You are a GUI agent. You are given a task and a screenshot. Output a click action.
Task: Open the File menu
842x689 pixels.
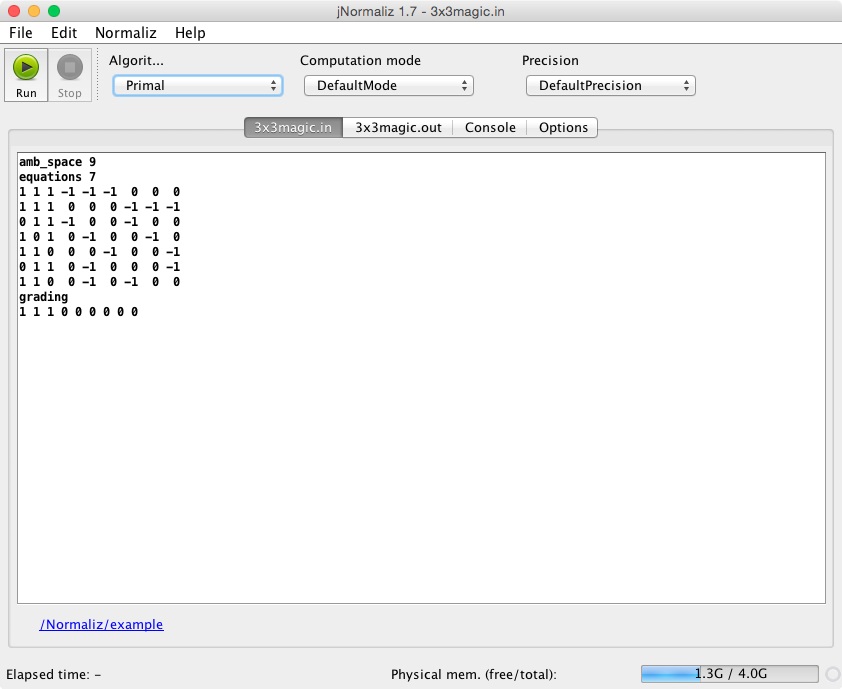[x=21, y=33]
